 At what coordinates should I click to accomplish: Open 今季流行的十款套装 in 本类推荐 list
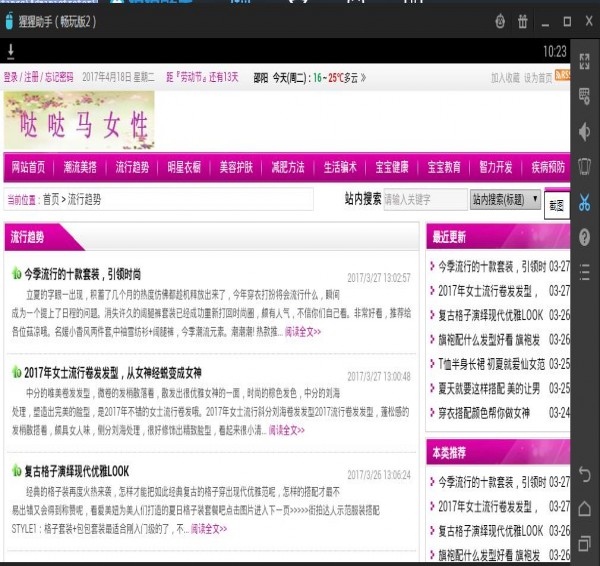tap(492, 482)
